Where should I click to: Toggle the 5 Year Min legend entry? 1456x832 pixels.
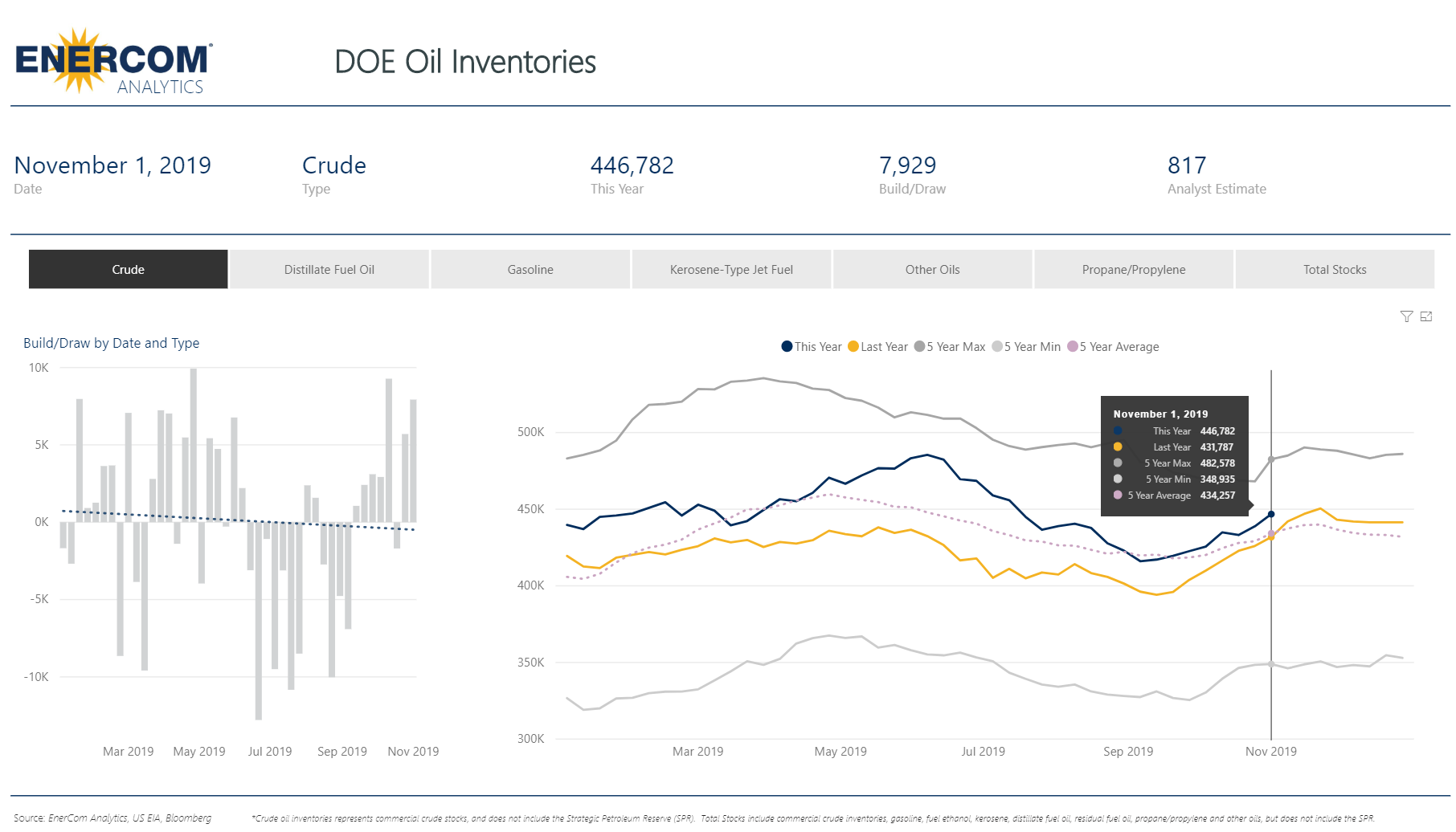(x=1026, y=347)
